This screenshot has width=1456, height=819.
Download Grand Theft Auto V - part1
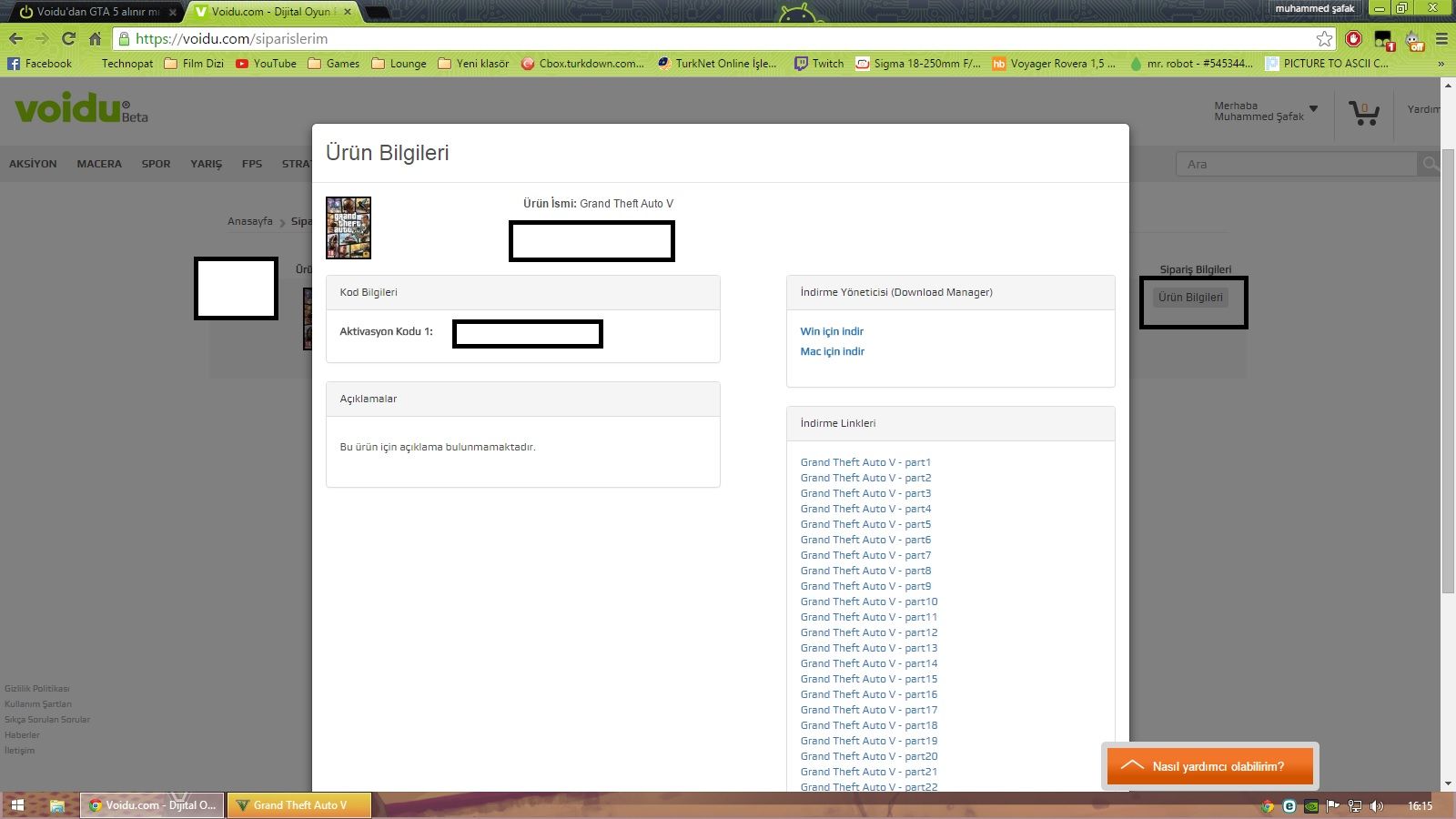(x=865, y=462)
